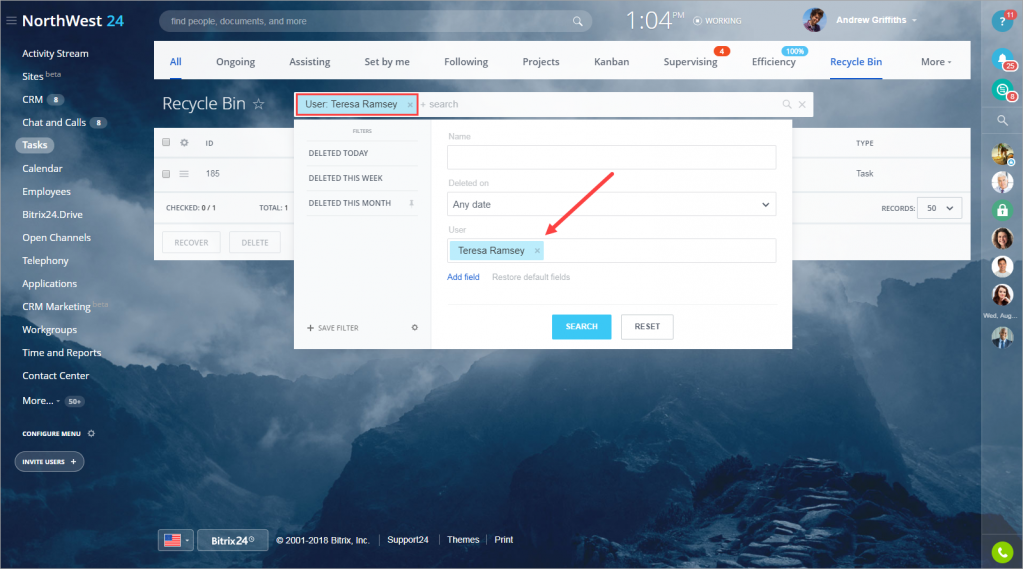Add Recycle Bin to favorites with star
Screen dimensions: 1023x569
pos(258,104)
